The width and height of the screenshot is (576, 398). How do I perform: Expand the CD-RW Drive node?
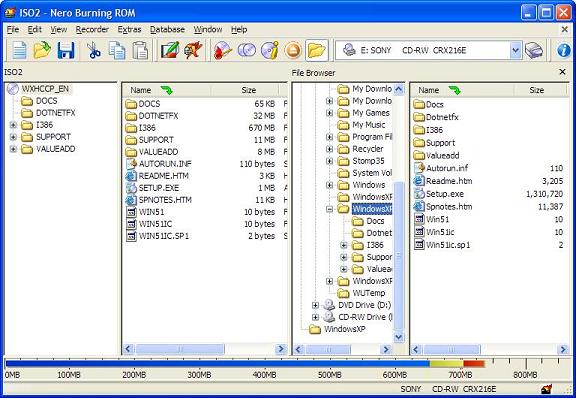point(315,317)
